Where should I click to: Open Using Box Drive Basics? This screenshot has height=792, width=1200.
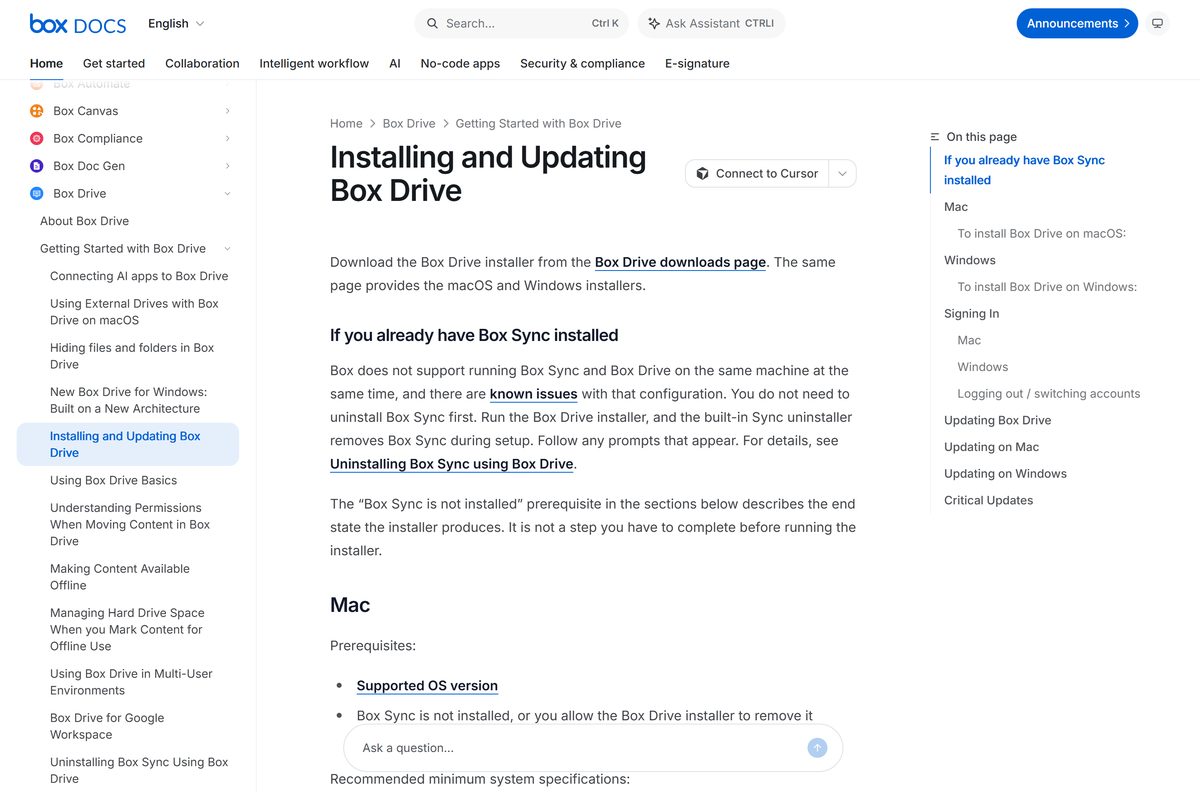pyautogui.click(x=113, y=480)
